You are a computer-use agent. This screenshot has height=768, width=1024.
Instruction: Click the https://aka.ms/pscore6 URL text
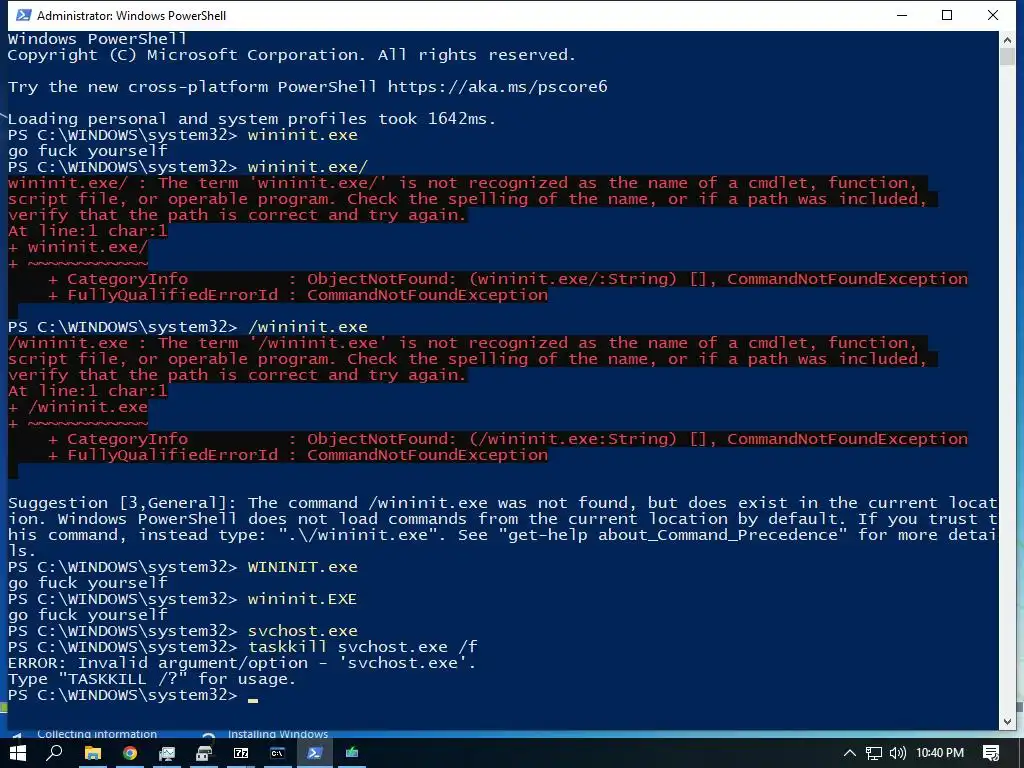pos(498,87)
